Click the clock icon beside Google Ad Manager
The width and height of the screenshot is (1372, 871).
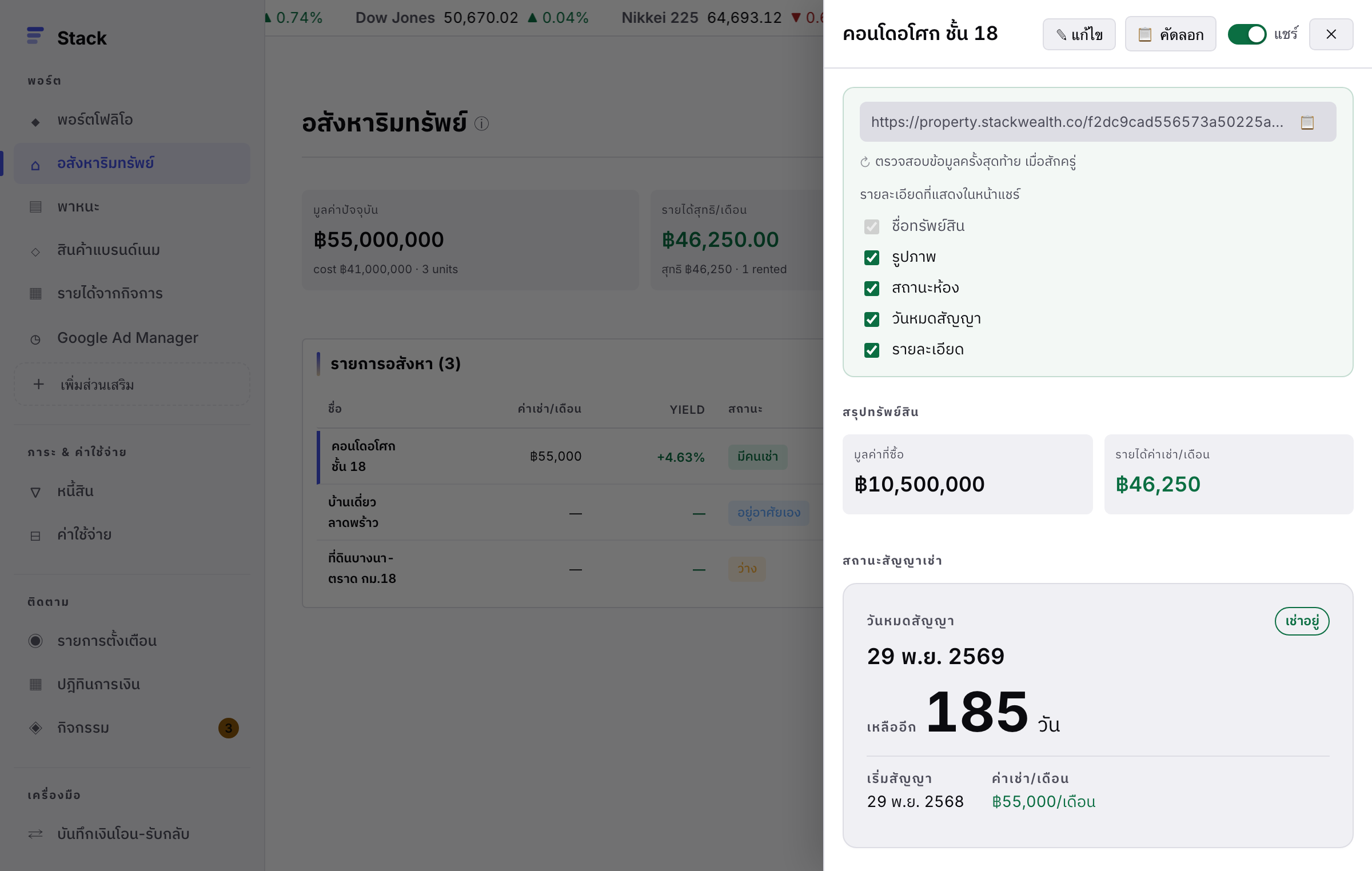pyautogui.click(x=35, y=339)
